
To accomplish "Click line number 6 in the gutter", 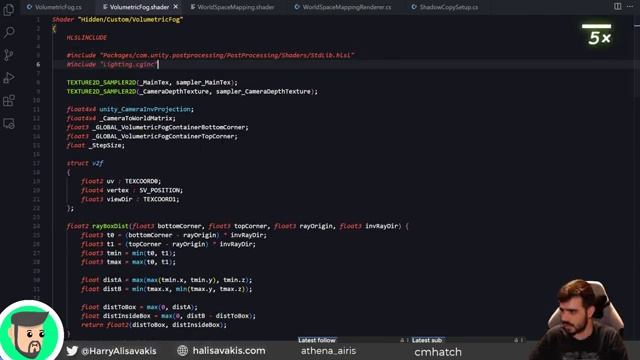I will pos(38,64).
